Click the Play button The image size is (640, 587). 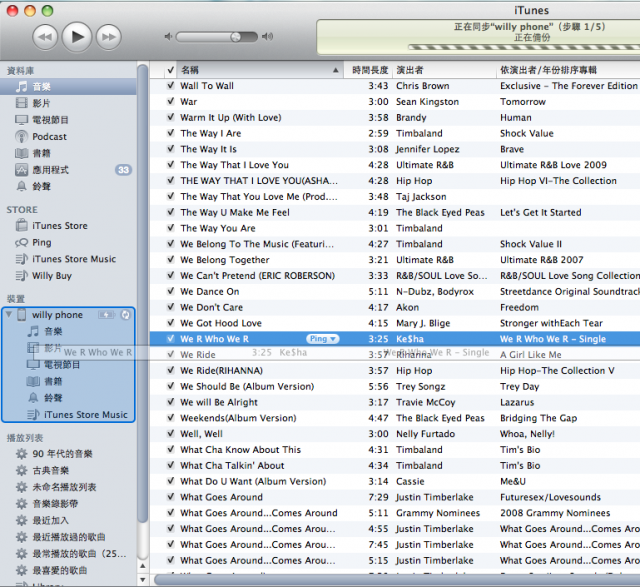(77, 37)
